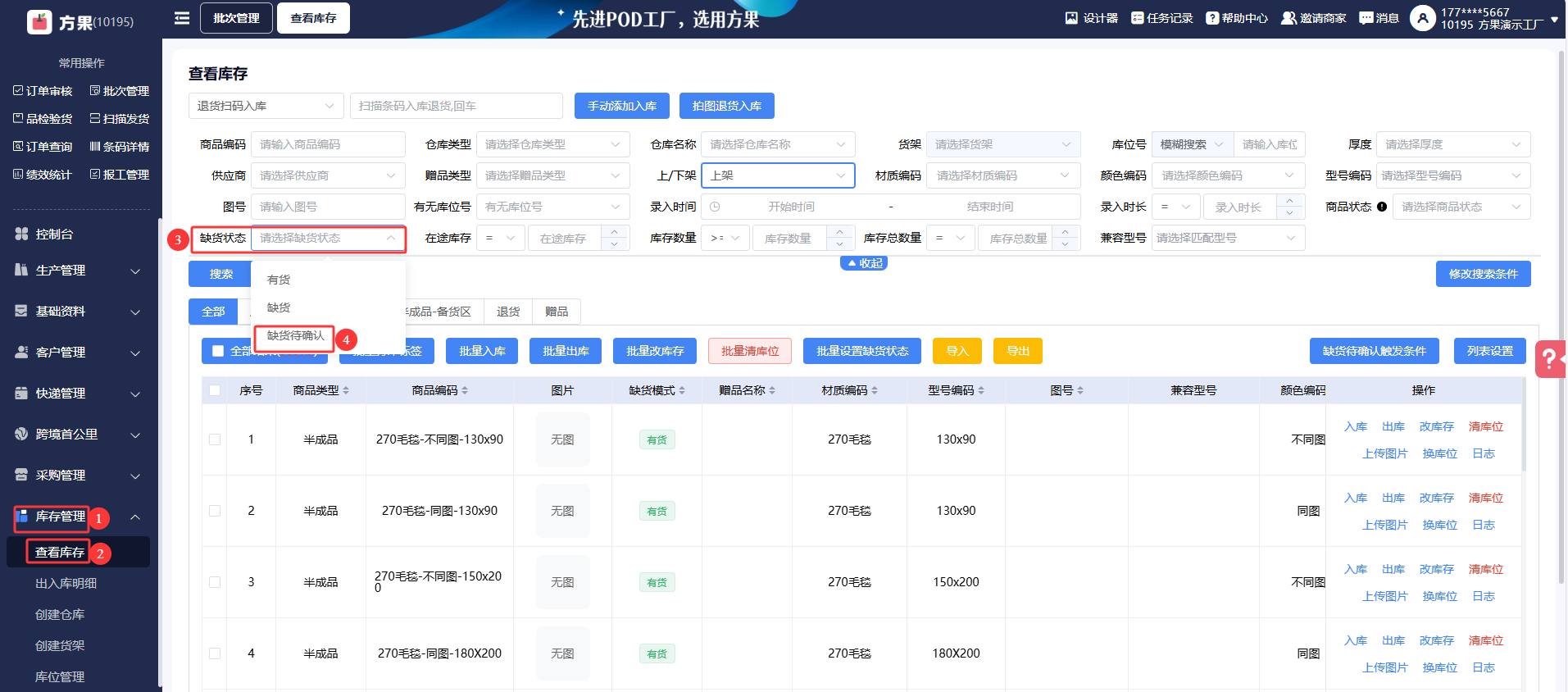The height and width of the screenshot is (692, 1568).
Task: Open 列表设置 list settings
Action: [x=1490, y=351]
